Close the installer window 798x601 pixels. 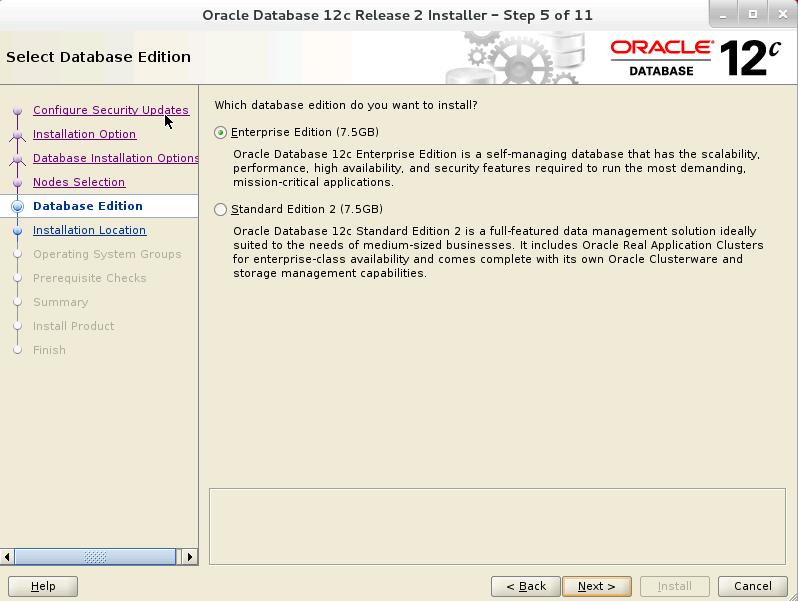click(783, 14)
